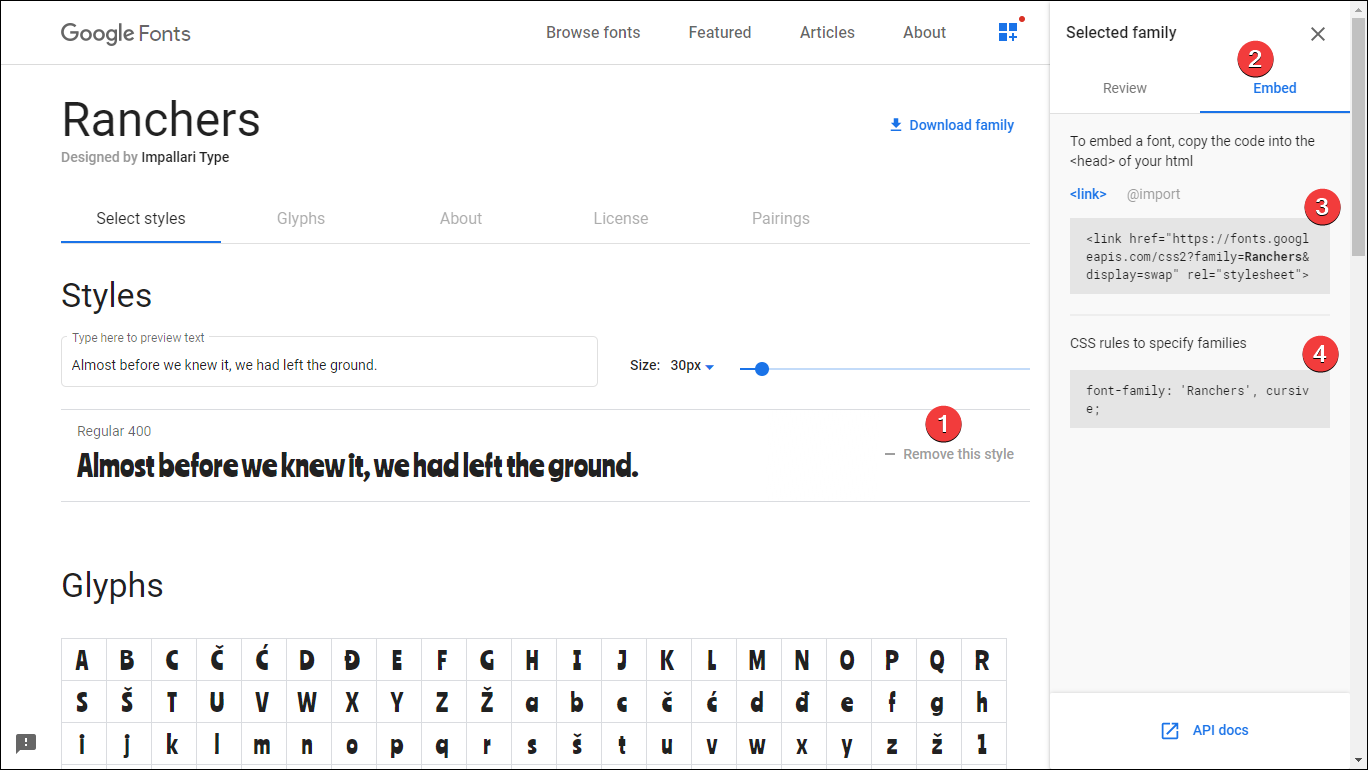Click the 'CSS rules to specify families' text
The width and height of the screenshot is (1368, 770).
click(x=1158, y=343)
